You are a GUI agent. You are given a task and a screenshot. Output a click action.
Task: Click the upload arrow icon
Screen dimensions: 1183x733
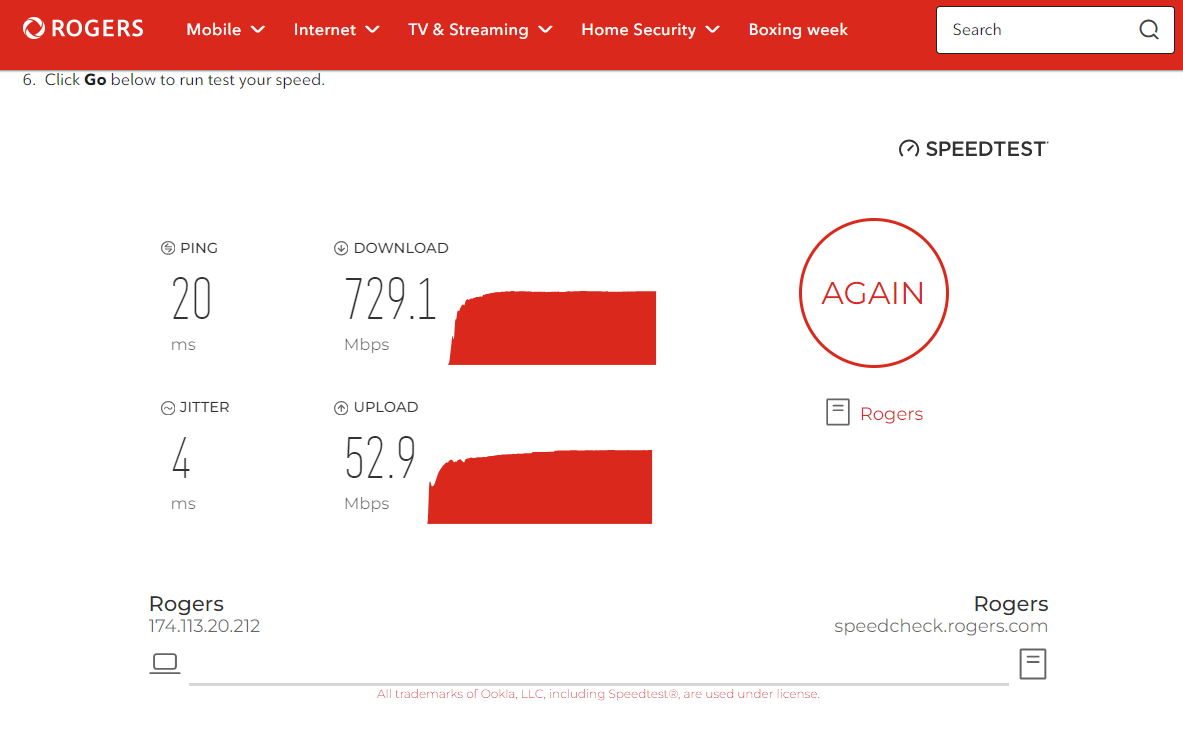[341, 408]
